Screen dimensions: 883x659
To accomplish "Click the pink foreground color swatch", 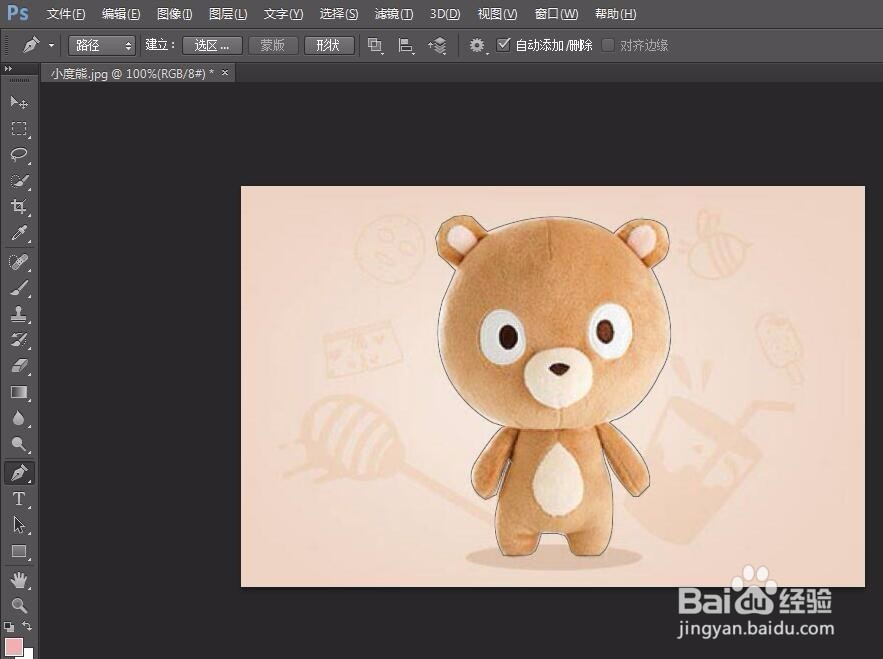I will 14,646.
